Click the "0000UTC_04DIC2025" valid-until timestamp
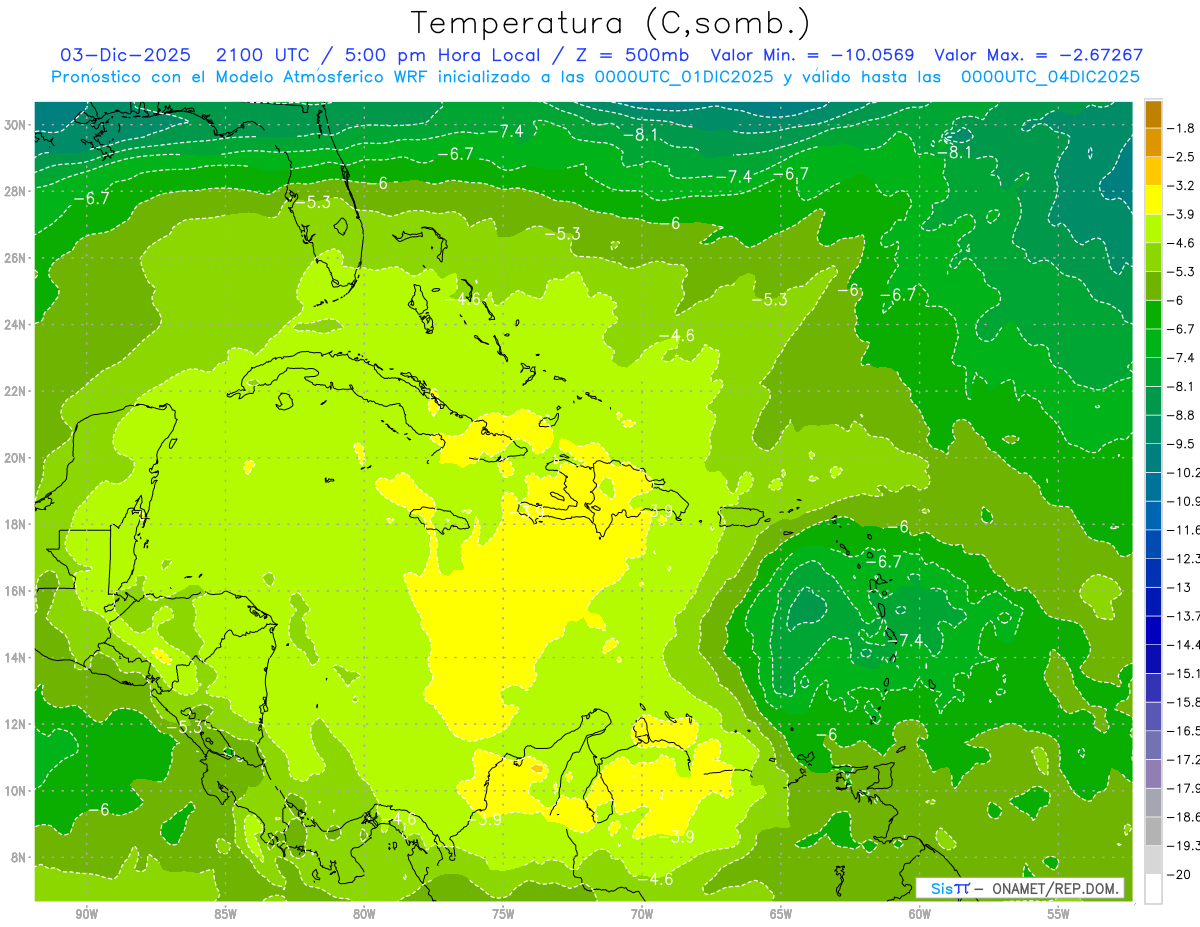The height and width of the screenshot is (927, 1200). point(1050,77)
